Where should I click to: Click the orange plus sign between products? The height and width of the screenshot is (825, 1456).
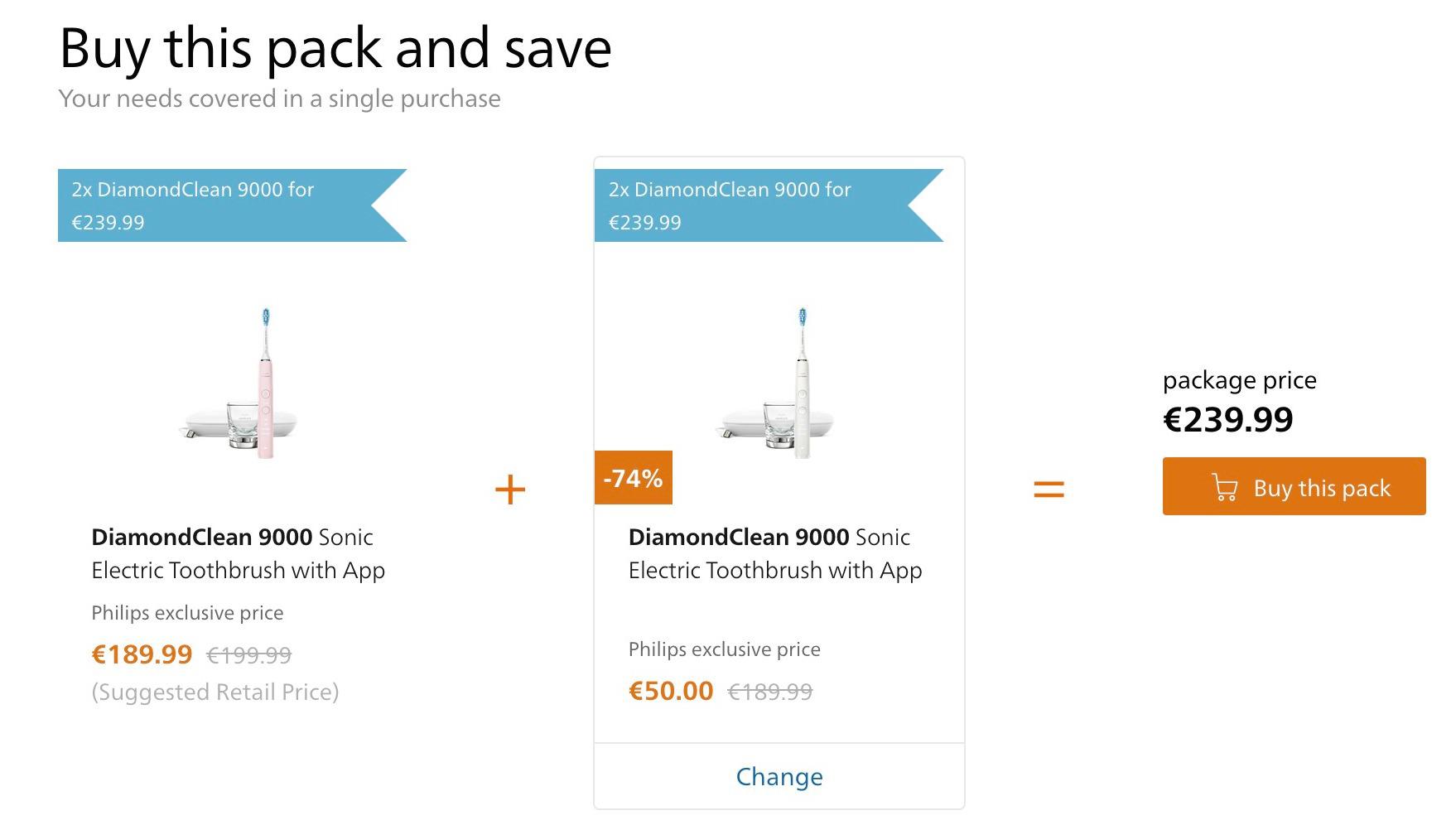510,490
